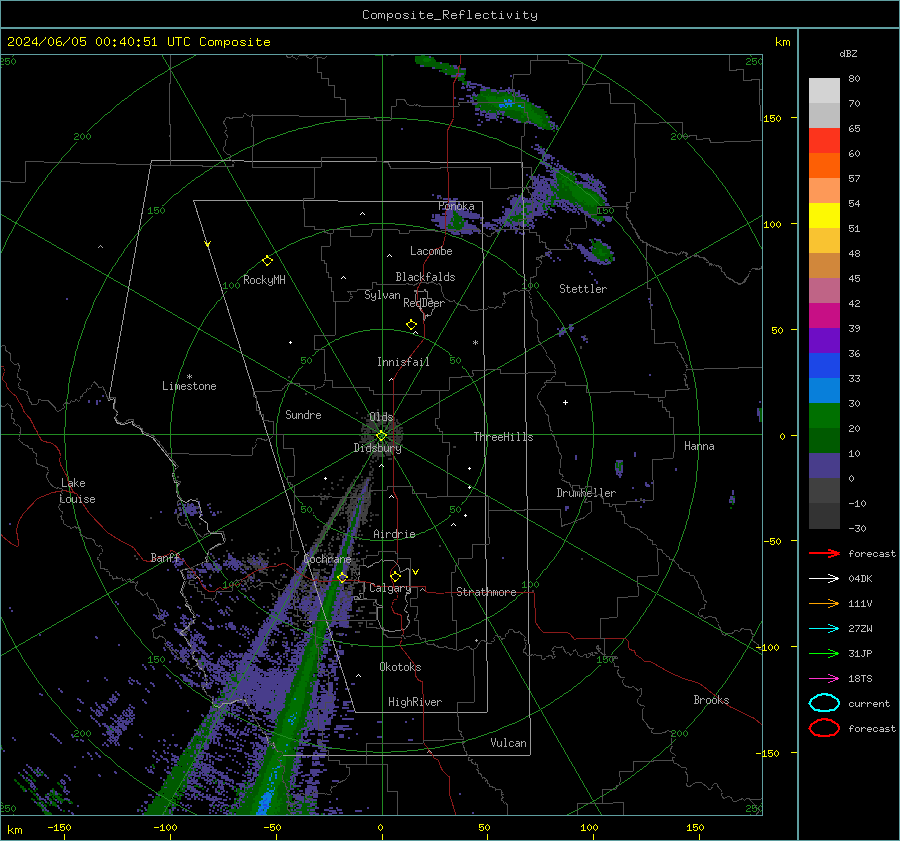Select the 'current' legend label
Viewport: 900px width, 841px height.
point(869,703)
